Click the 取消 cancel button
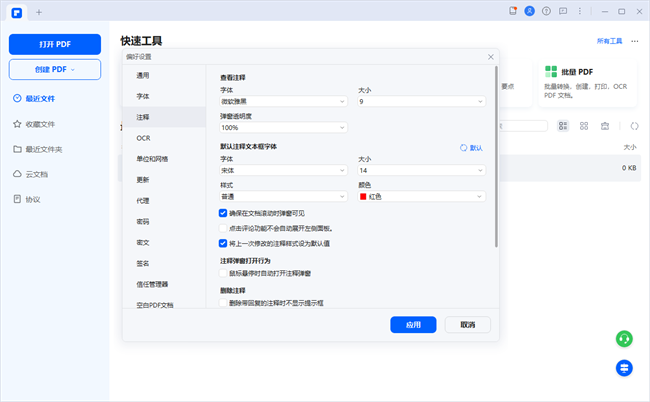Screen dimensions: 650x402 tap(467, 324)
